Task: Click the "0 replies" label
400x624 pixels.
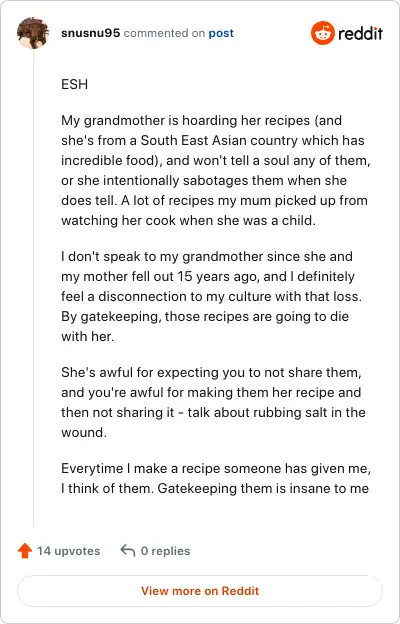Action: tap(165, 551)
